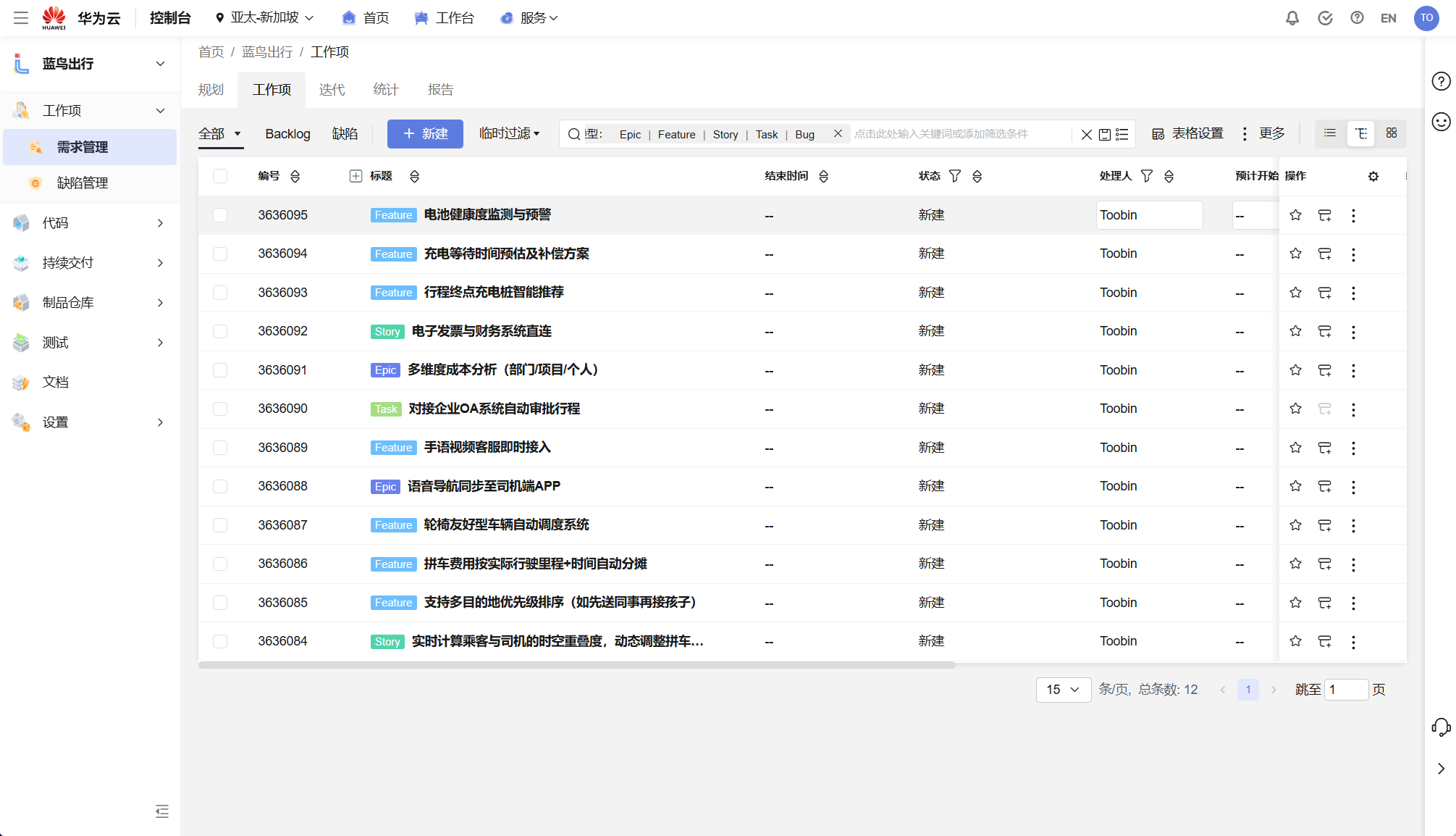The image size is (1456, 836).
Task: Switch to card view layout
Action: pyautogui.click(x=1392, y=133)
